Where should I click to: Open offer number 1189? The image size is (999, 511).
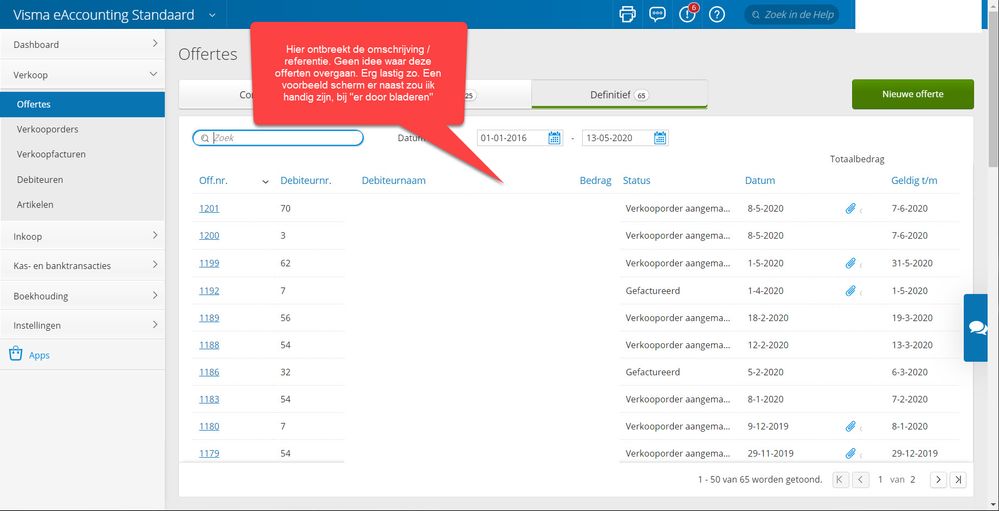coord(209,318)
